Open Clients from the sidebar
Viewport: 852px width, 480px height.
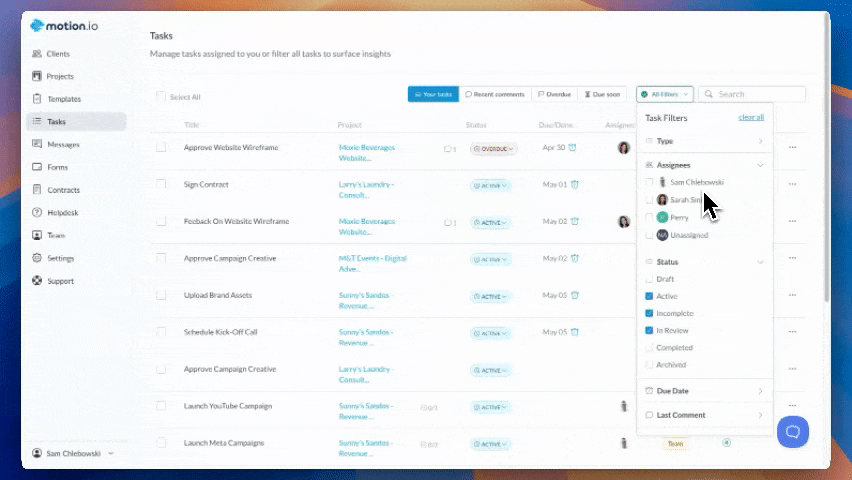(x=51, y=54)
